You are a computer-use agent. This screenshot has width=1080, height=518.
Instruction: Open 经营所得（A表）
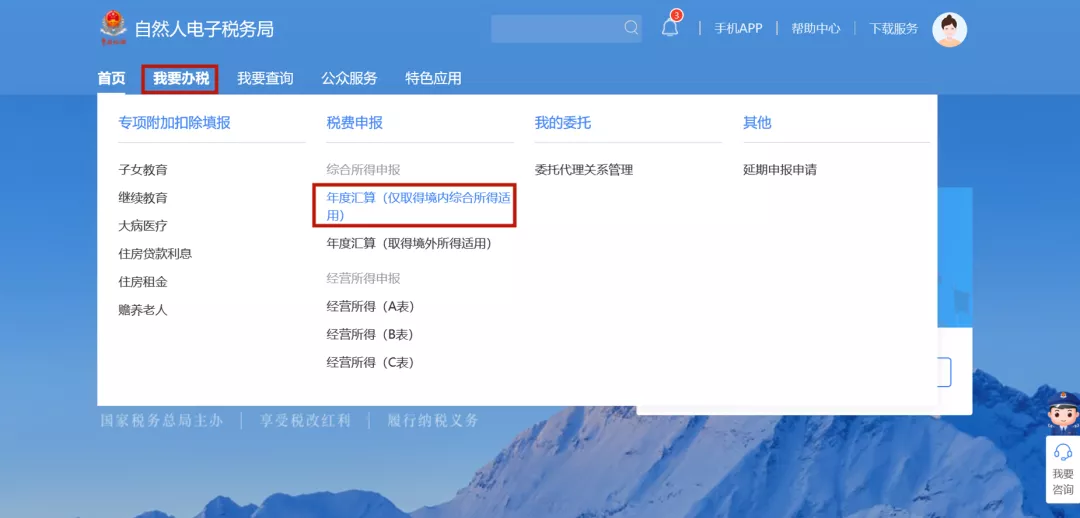[x=373, y=307]
